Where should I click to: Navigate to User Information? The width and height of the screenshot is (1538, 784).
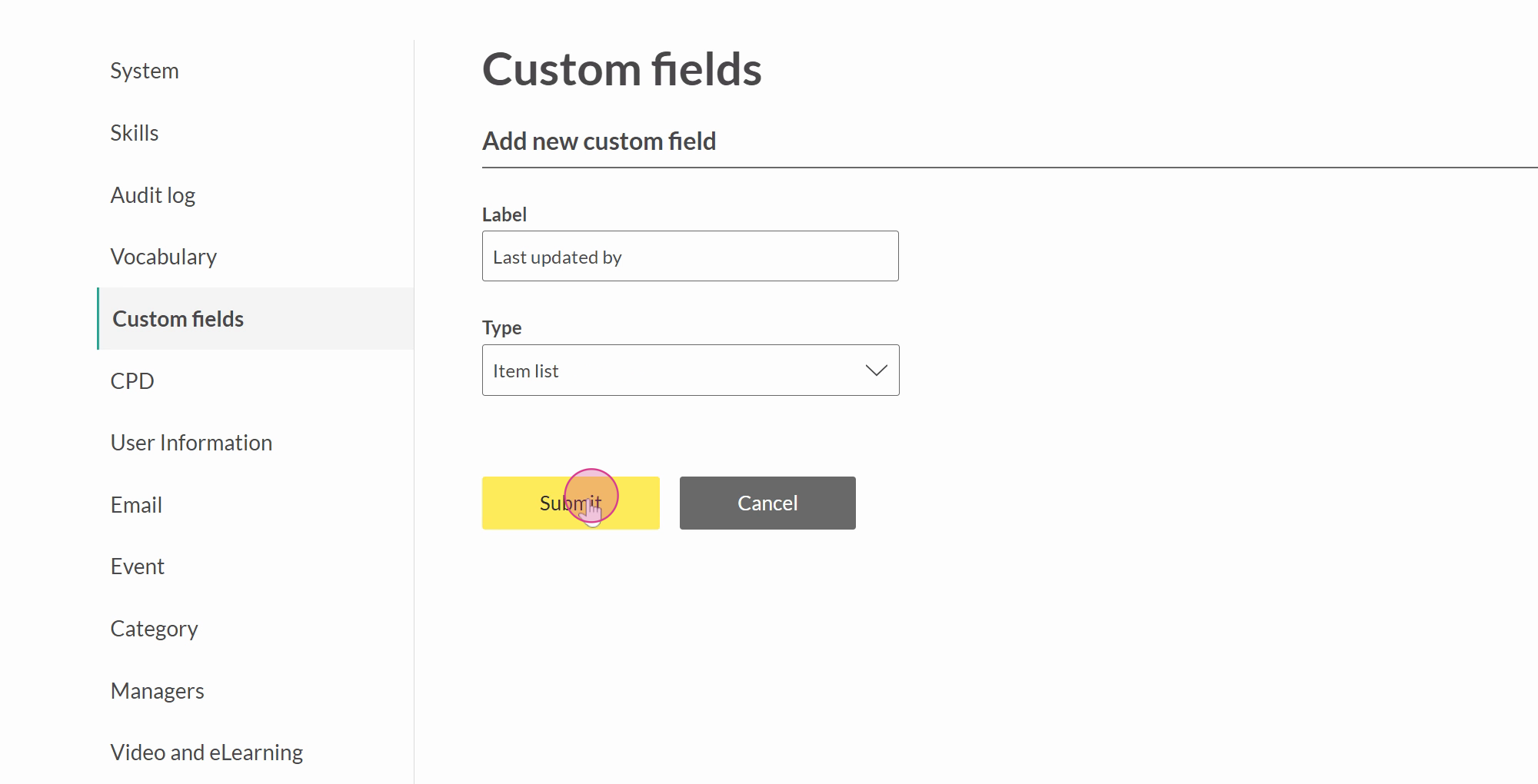coord(191,443)
